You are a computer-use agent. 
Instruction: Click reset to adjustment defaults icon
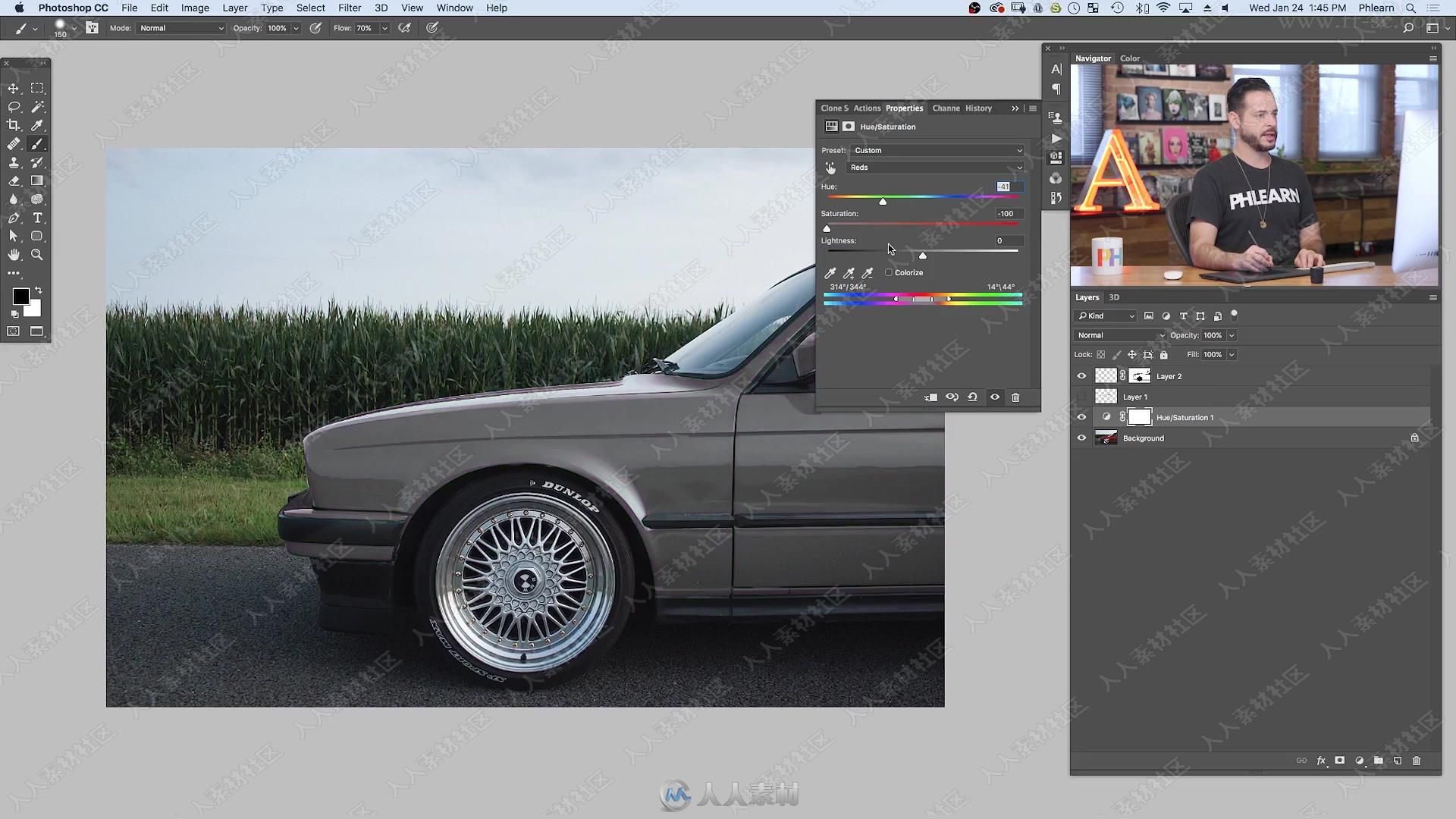[972, 397]
